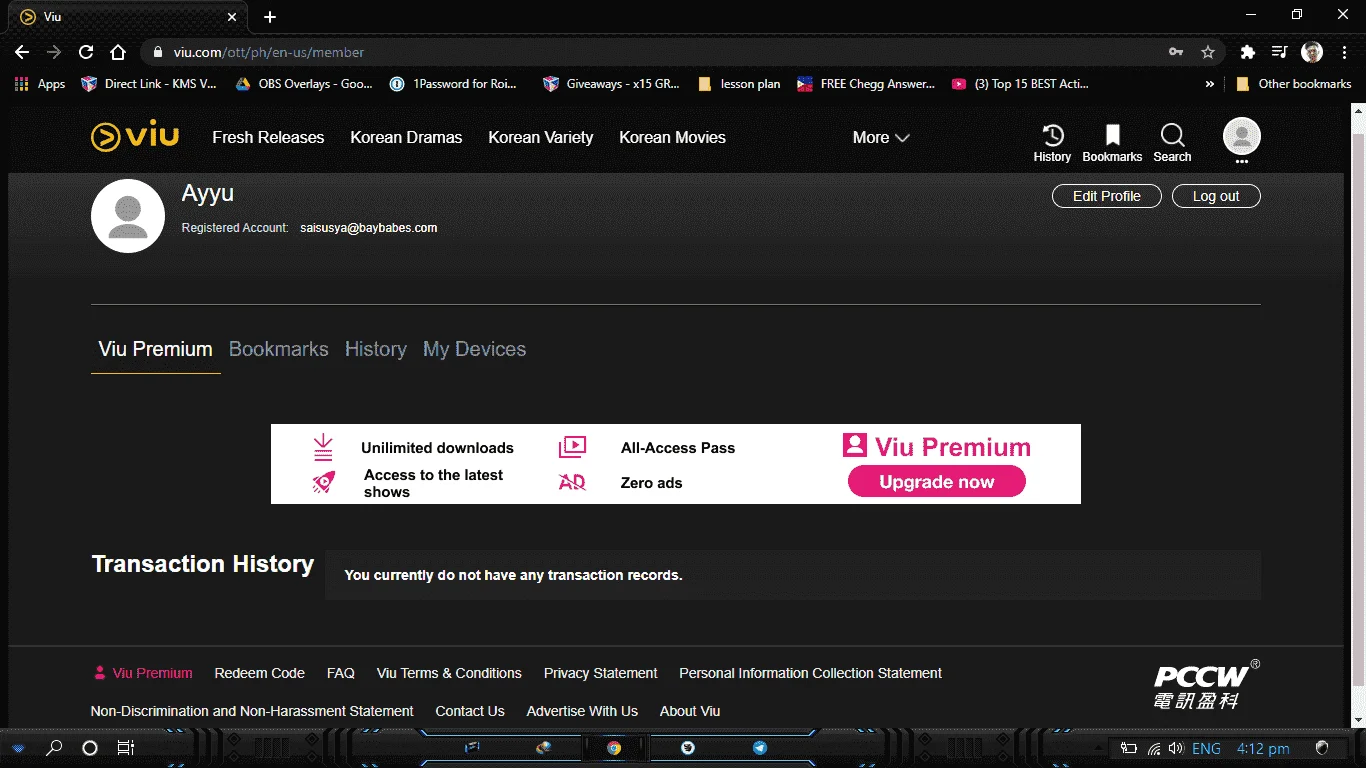Image resolution: width=1366 pixels, height=768 pixels.
Task: Open the Chrome extensions puzzle icon
Action: (x=1247, y=52)
